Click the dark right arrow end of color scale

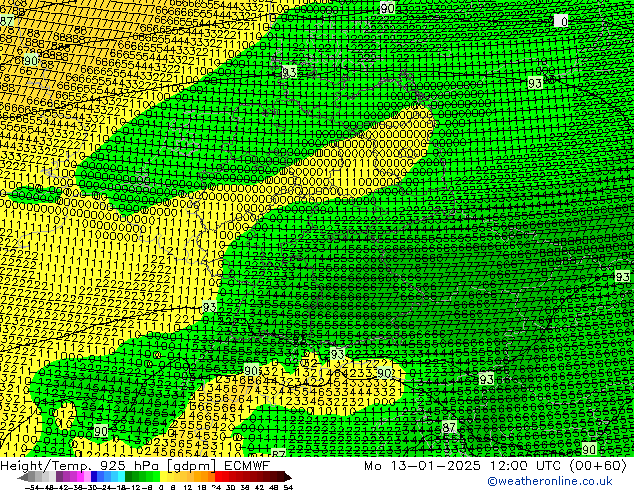(288, 477)
